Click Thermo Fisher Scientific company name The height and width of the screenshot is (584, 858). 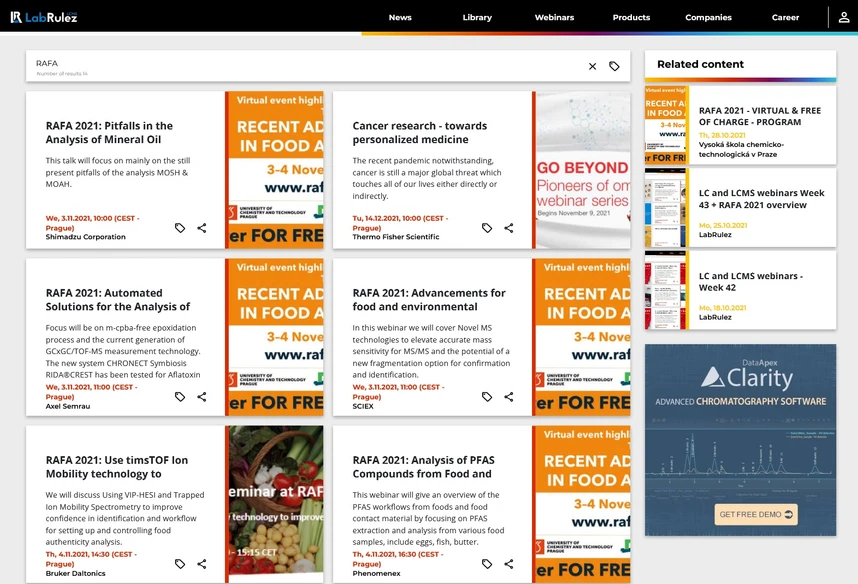pyautogui.click(x=396, y=237)
